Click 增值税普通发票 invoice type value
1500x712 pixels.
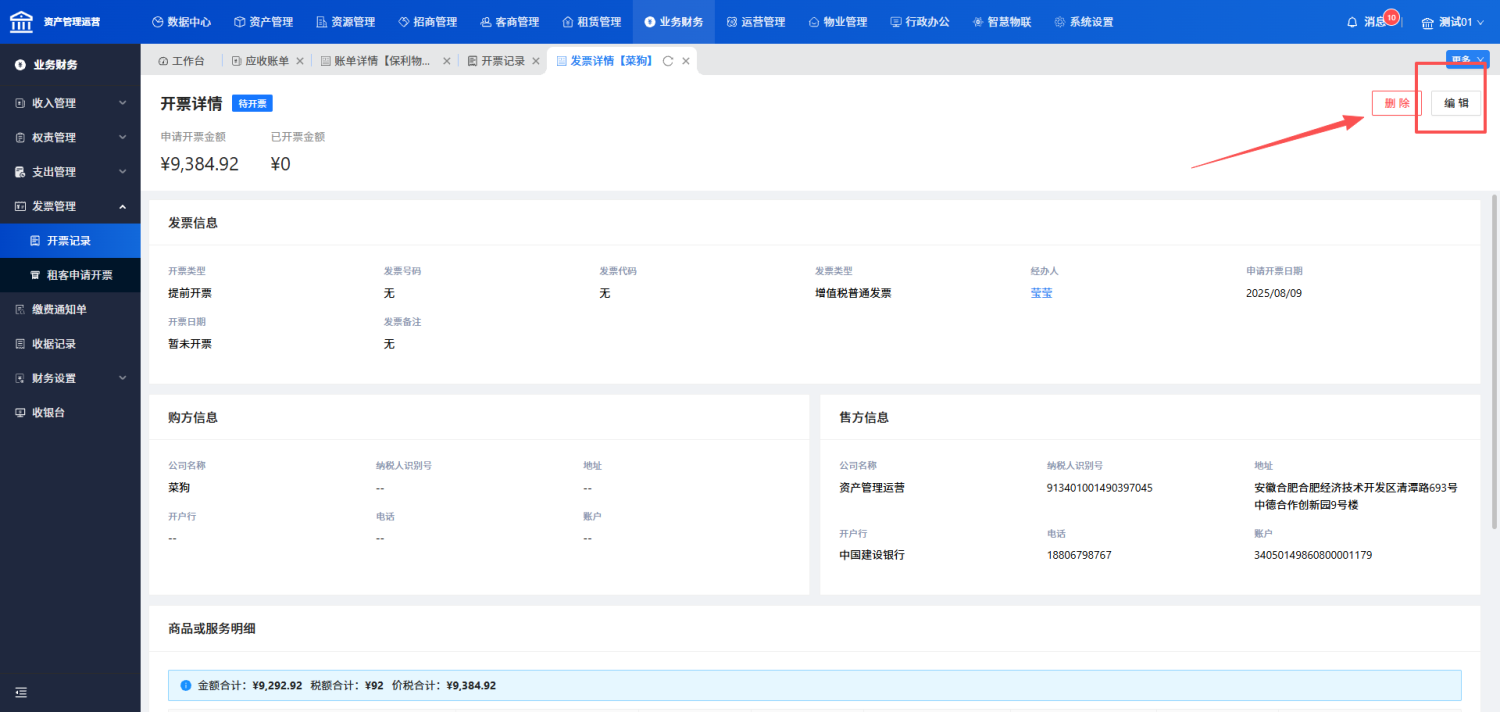point(853,293)
